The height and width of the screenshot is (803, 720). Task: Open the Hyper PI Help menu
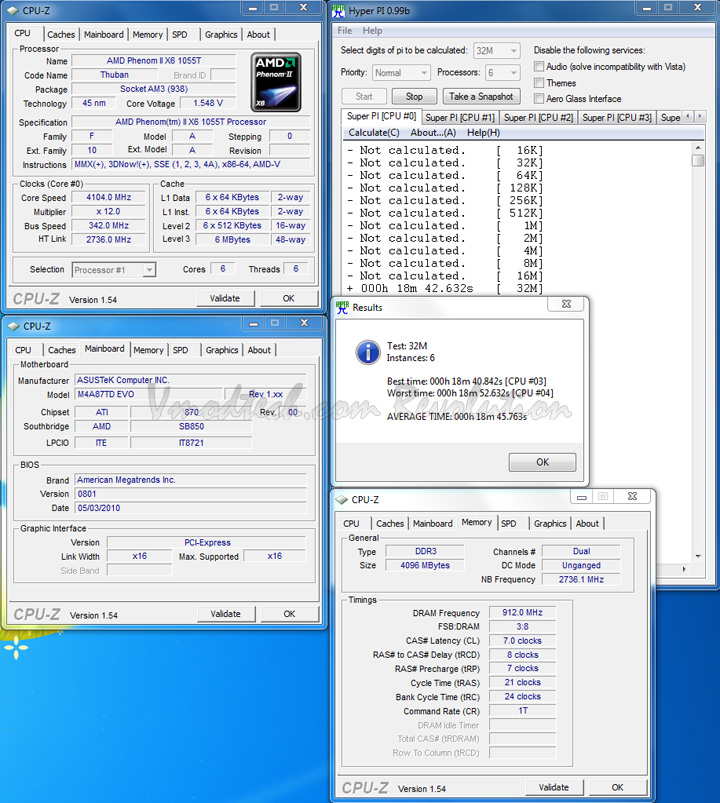click(372, 31)
